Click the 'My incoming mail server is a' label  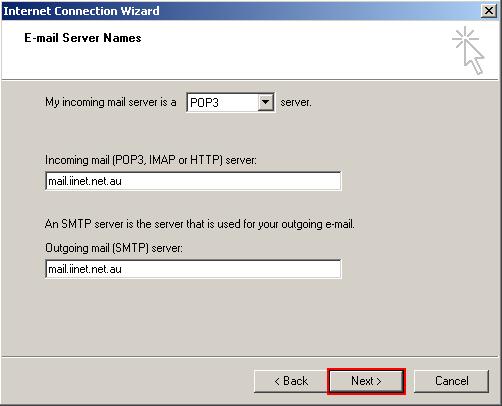pos(111,102)
